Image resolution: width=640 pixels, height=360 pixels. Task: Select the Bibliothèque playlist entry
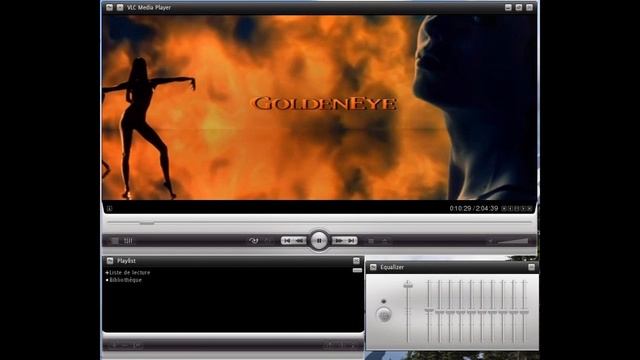click(x=124, y=280)
